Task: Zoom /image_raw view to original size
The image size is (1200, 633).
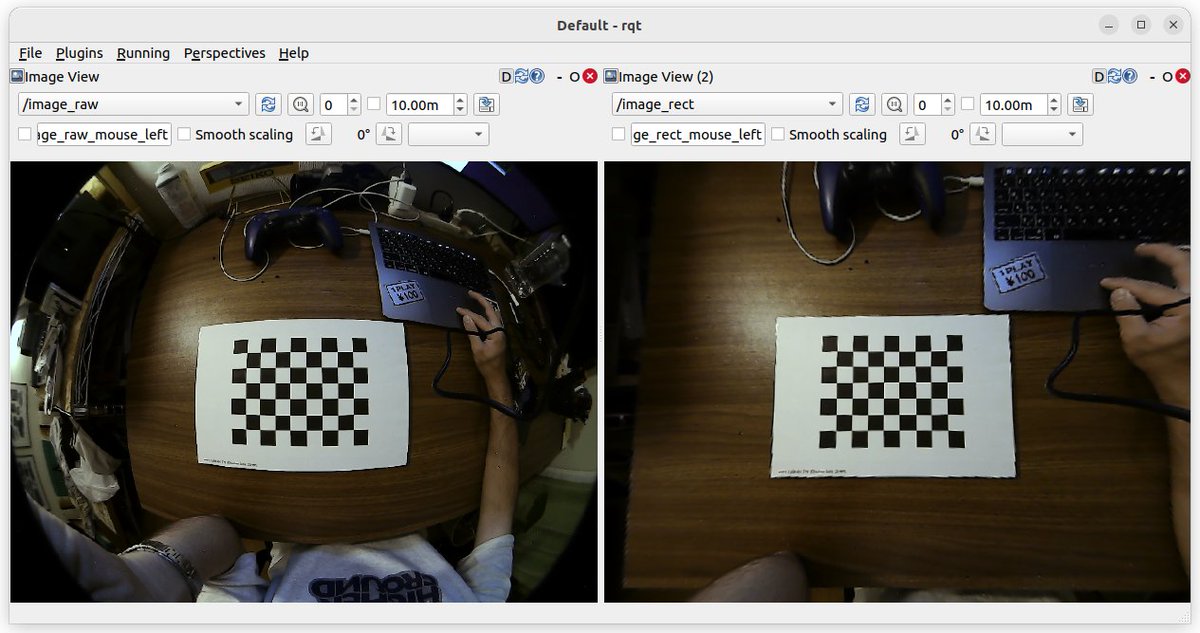Action: 300,104
